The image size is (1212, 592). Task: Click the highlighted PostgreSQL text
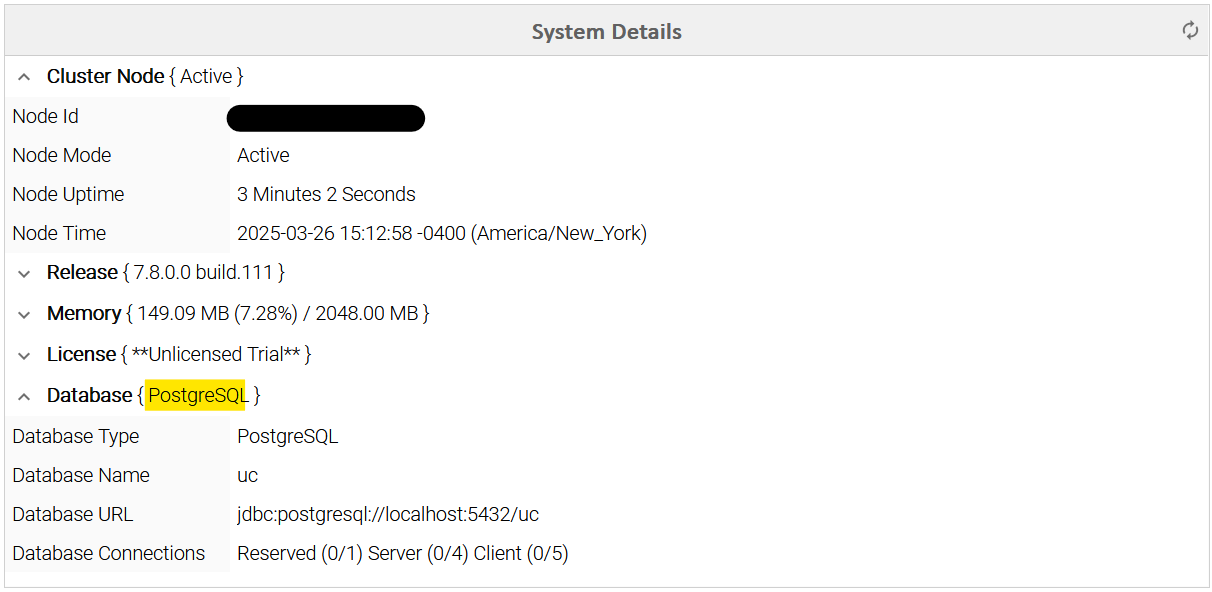197,395
